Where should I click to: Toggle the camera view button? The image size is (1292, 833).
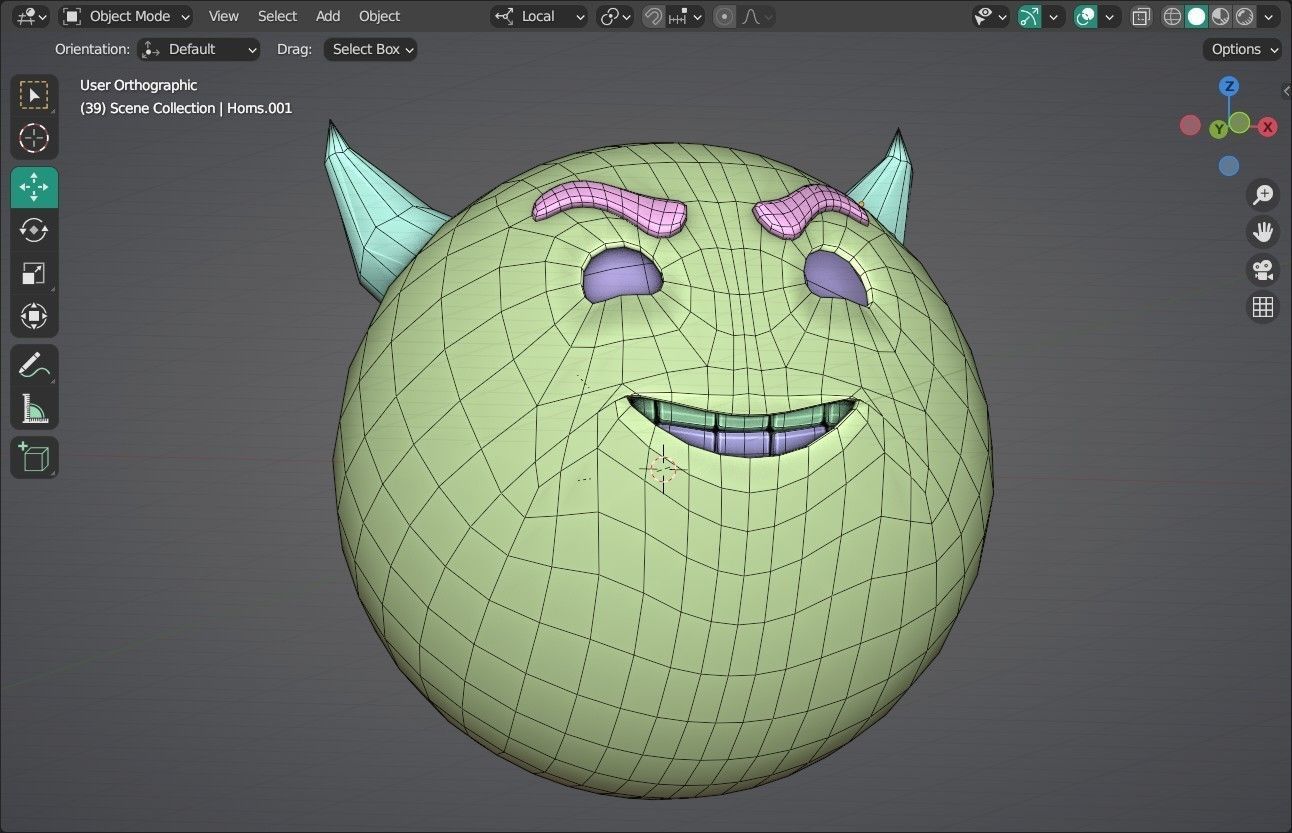click(1263, 269)
